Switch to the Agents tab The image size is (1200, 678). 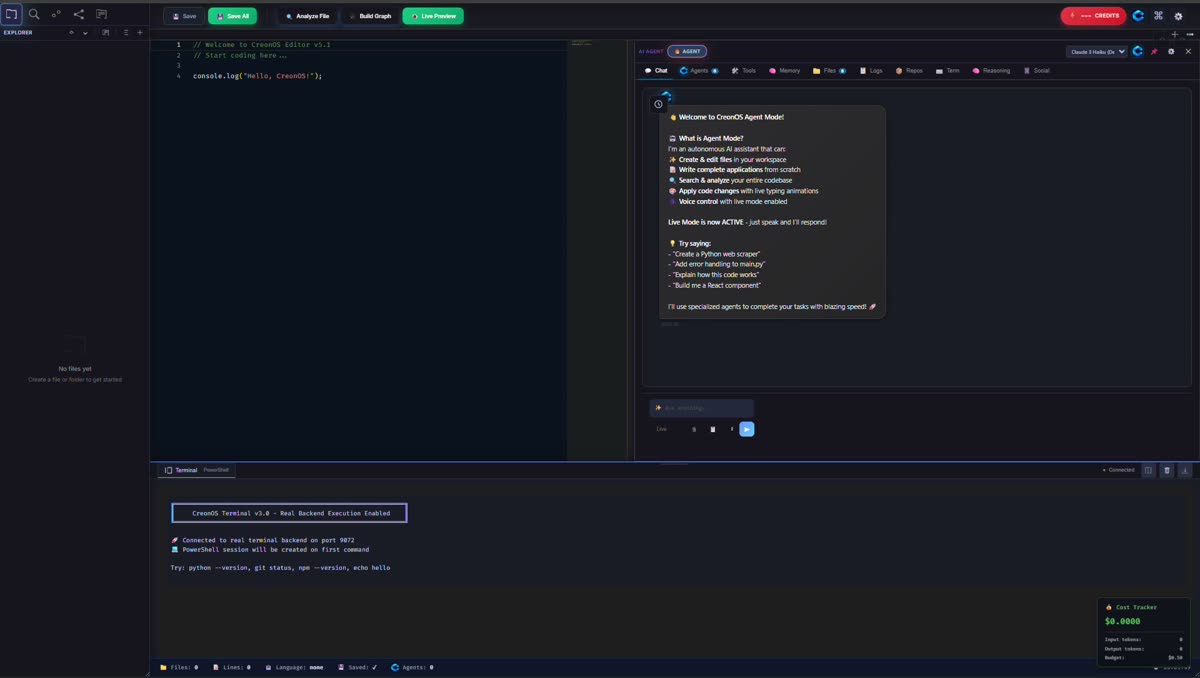coord(699,71)
